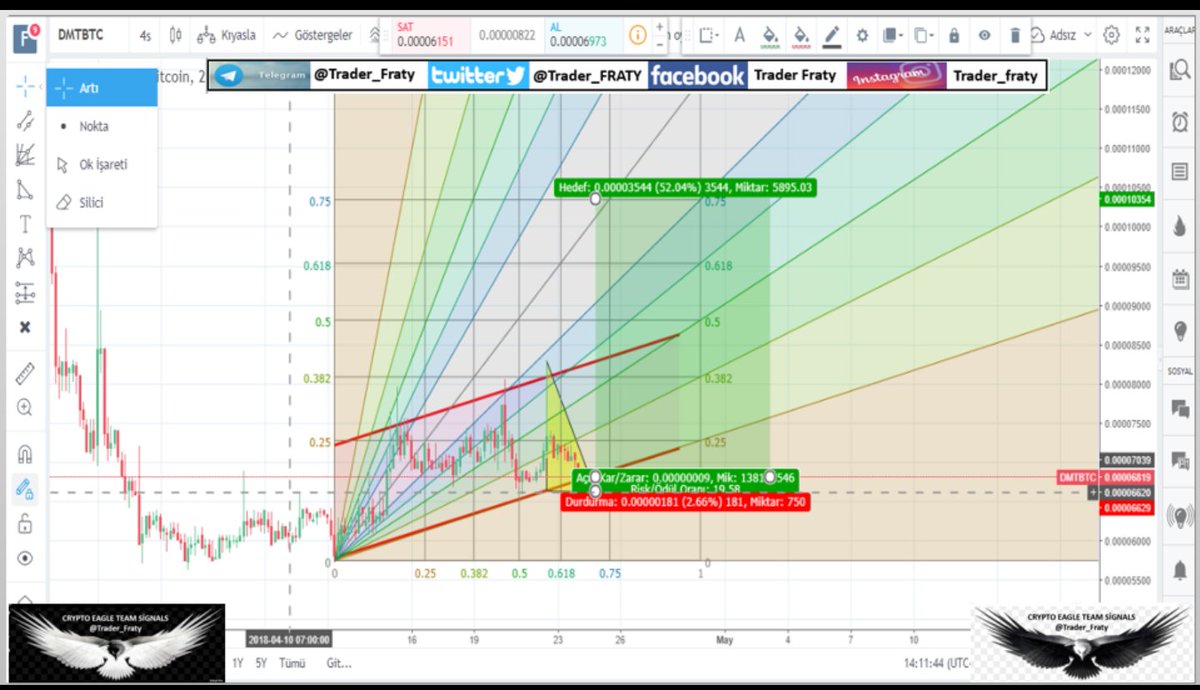Select the patterns drawing tool

click(25, 258)
